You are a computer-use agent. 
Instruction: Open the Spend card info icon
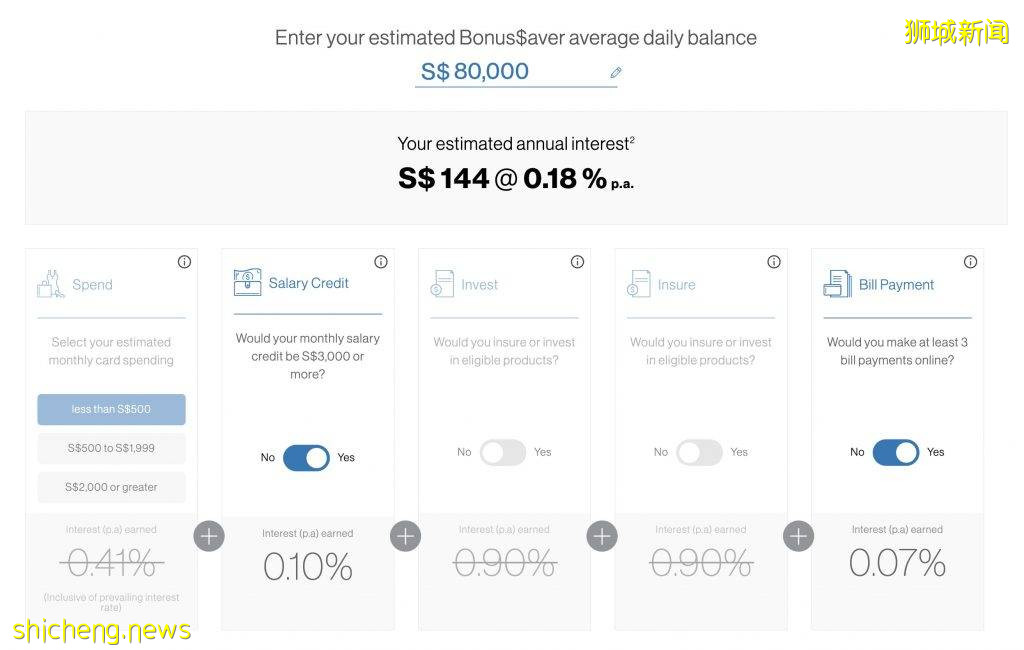(x=184, y=262)
